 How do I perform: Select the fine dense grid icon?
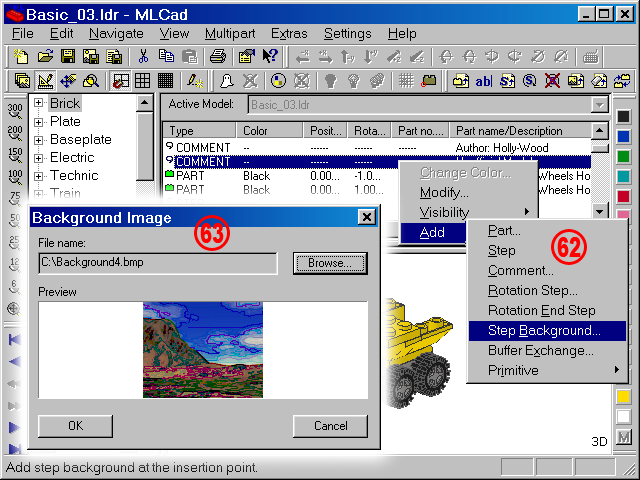tap(165, 81)
